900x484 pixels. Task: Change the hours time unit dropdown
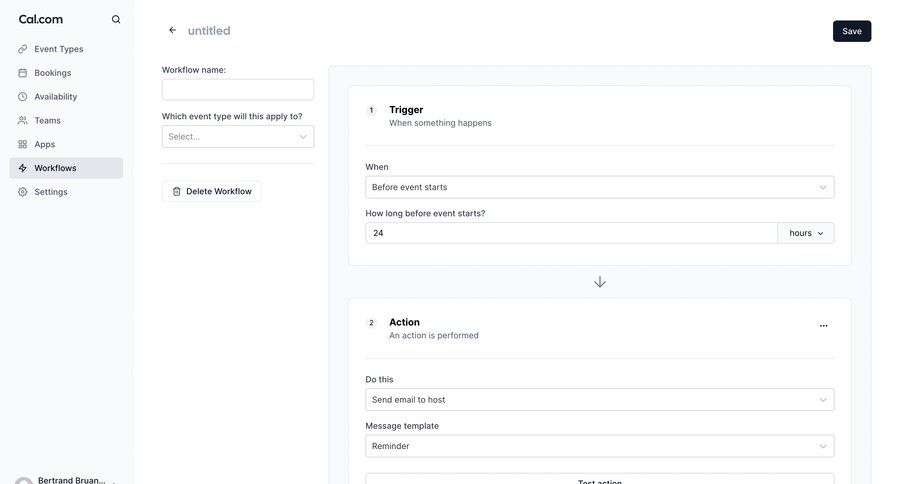(x=806, y=233)
